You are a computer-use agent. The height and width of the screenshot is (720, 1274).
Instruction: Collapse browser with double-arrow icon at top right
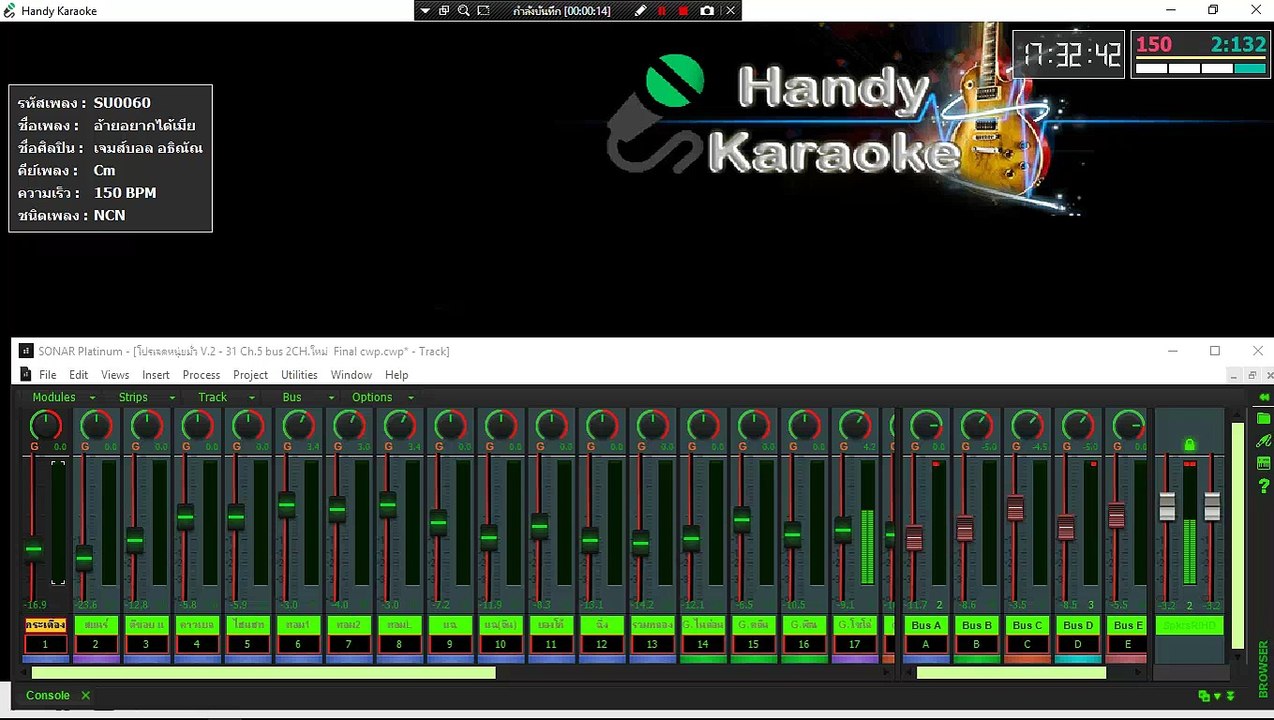1264,397
